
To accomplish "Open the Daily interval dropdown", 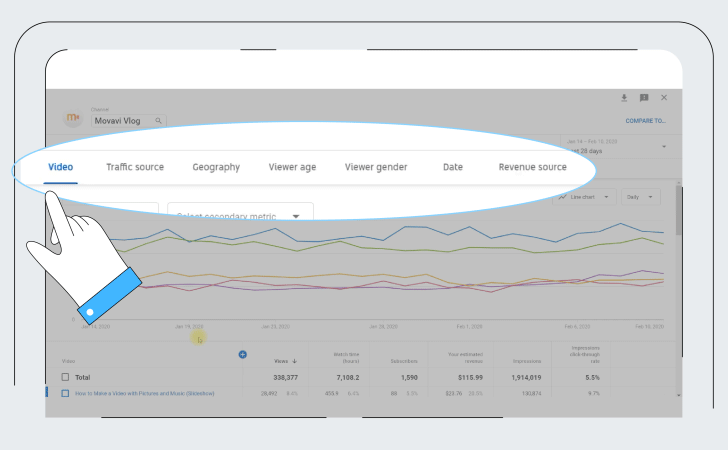I will [x=641, y=197].
